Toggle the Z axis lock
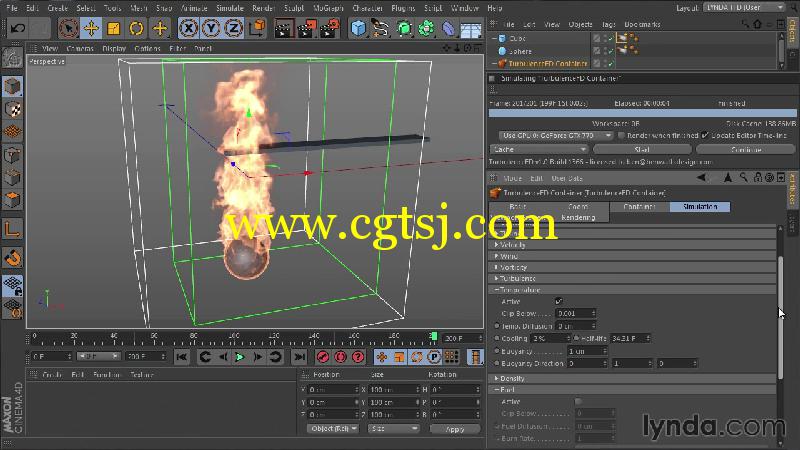This screenshot has width=800, height=450. coord(234,28)
